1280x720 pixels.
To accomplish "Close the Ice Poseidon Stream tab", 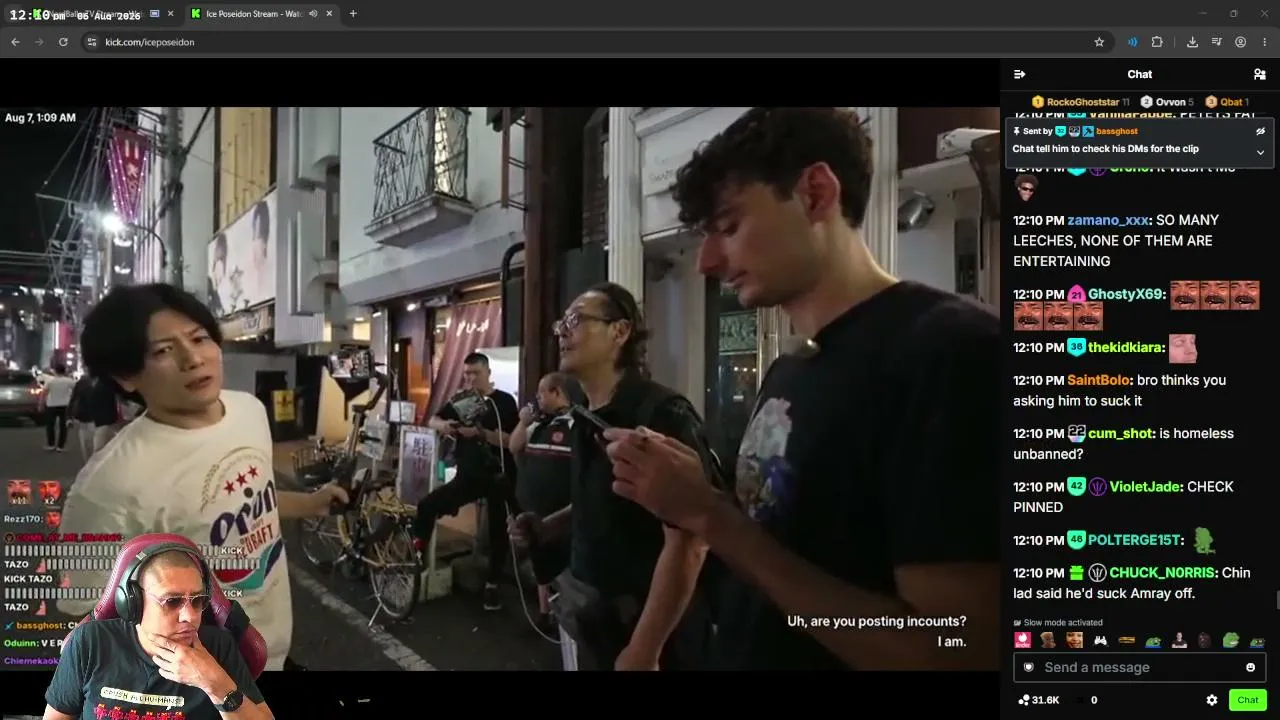I will (x=329, y=14).
